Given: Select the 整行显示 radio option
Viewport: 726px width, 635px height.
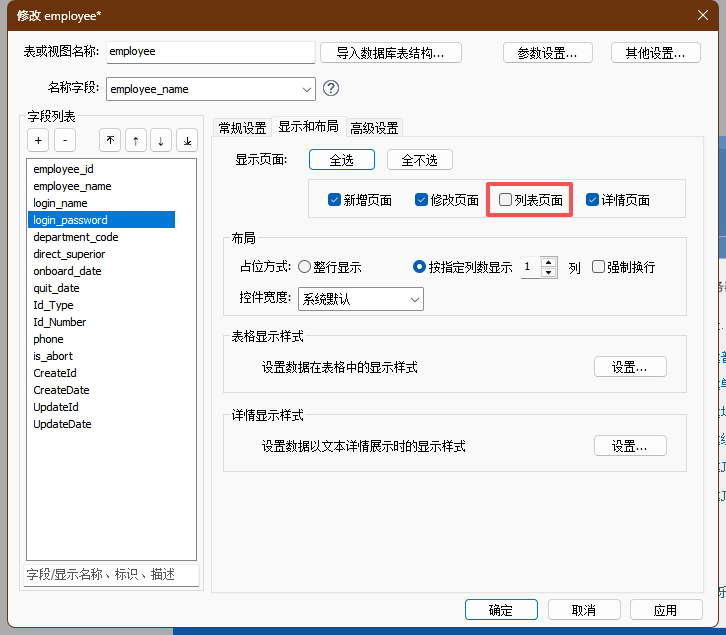Looking at the screenshot, I should 305,267.
